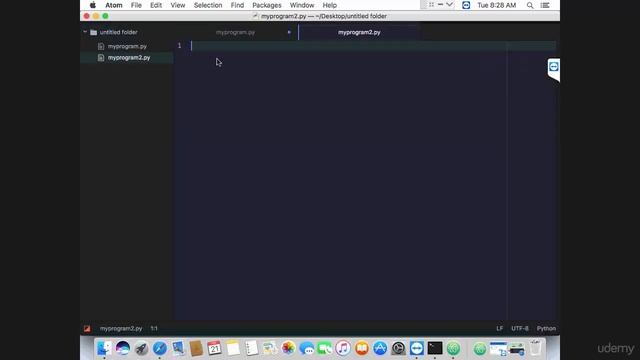The width and height of the screenshot is (640, 360).
Task: Open Notification Center list icon
Action: (545, 5)
